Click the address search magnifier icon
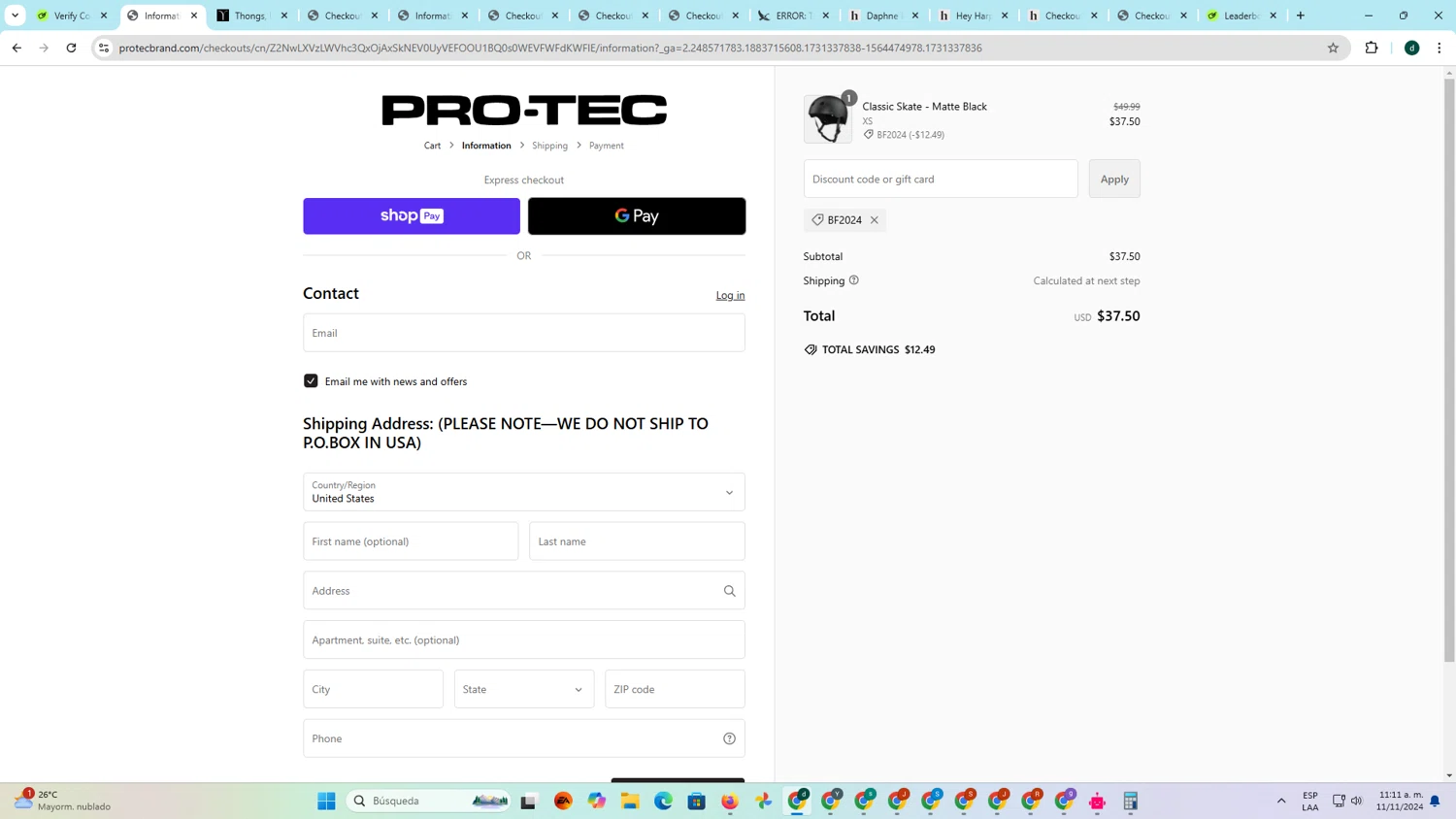This screenshot has width=1456, height=819. click(x=729, y=591)
